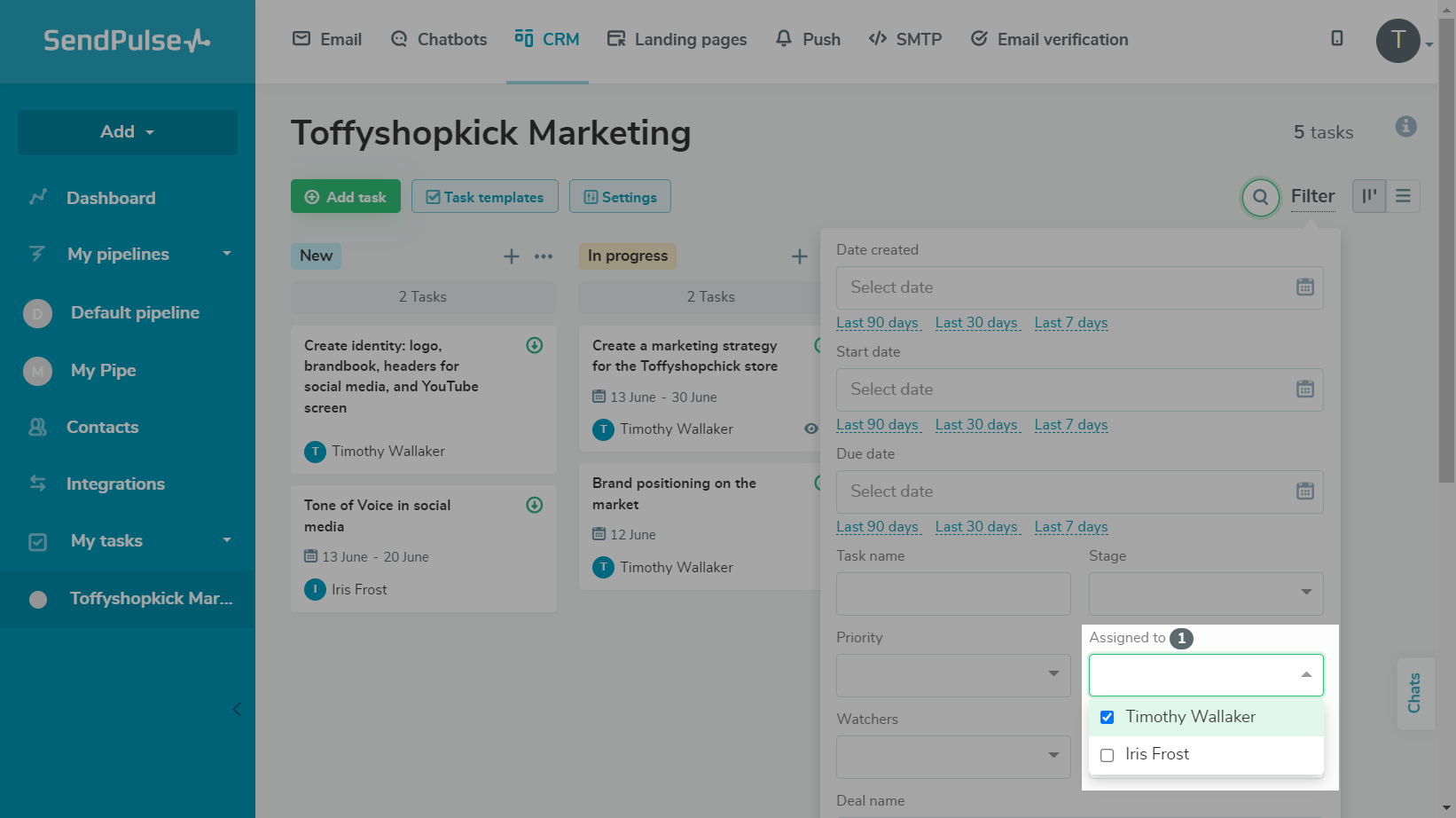Open the Priority dropdown

[x=952, y=674]
